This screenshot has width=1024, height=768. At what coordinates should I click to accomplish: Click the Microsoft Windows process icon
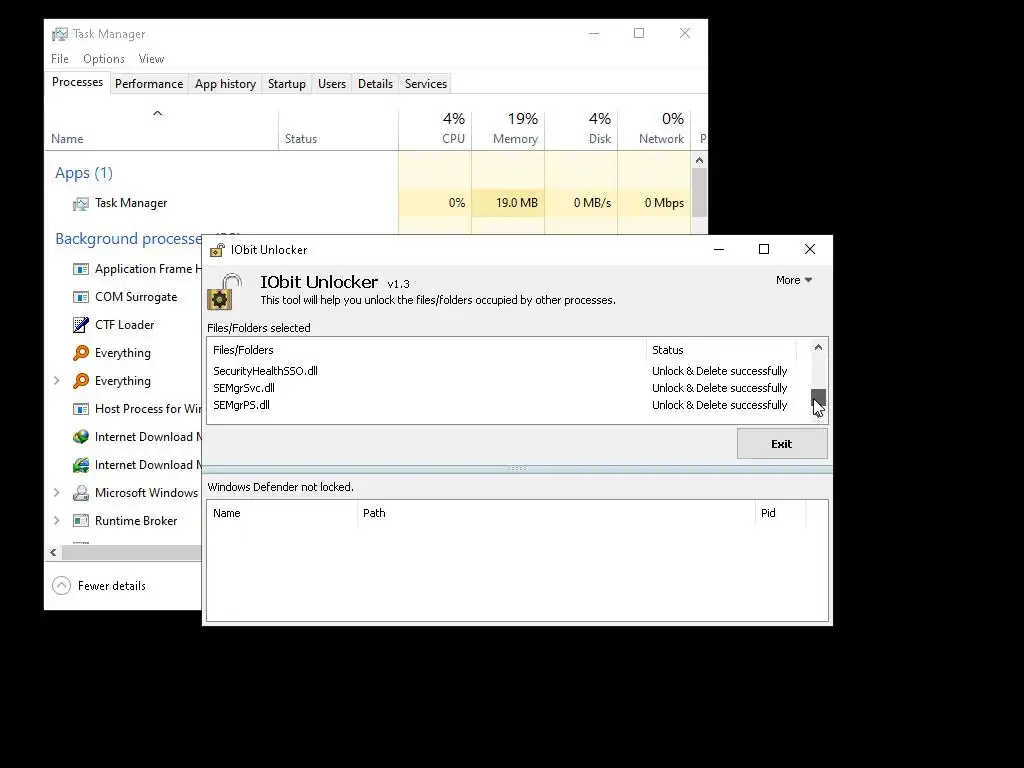(x=81, y=493)
